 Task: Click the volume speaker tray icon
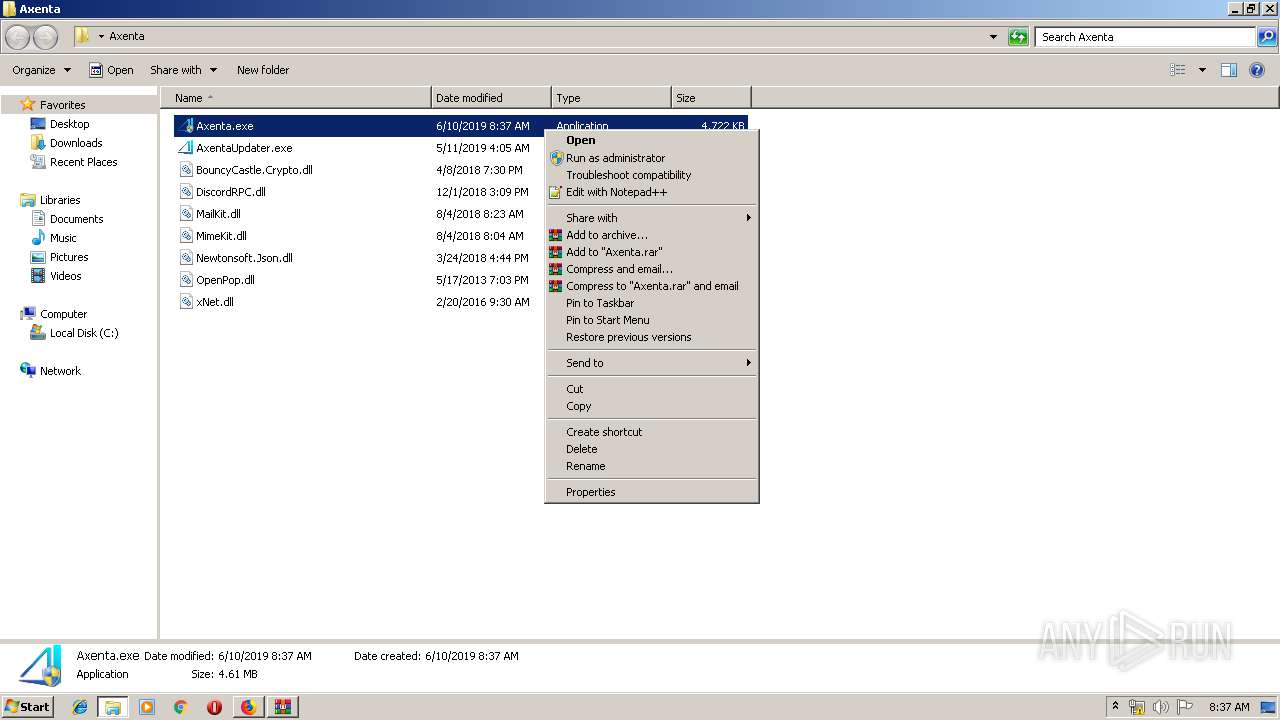coord(1160,707)
